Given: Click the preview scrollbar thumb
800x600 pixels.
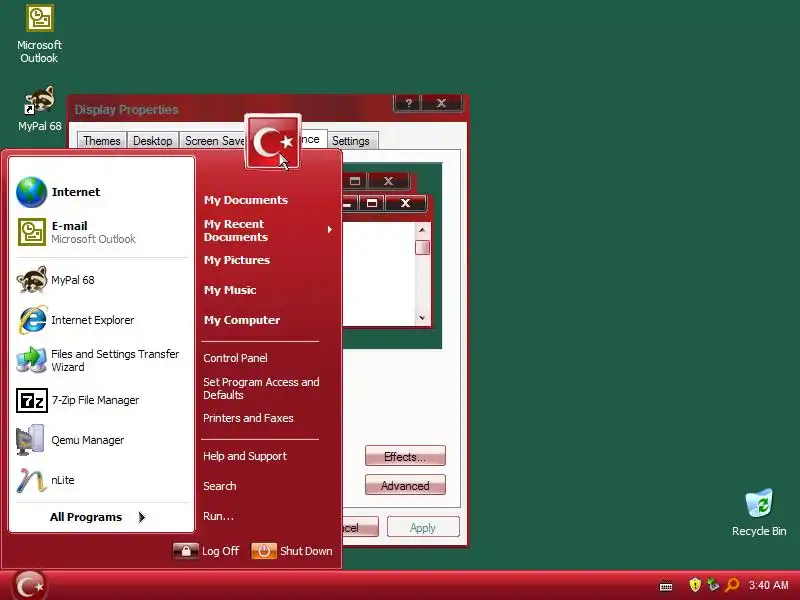Looking at the screenshot, I should (422, 248).
